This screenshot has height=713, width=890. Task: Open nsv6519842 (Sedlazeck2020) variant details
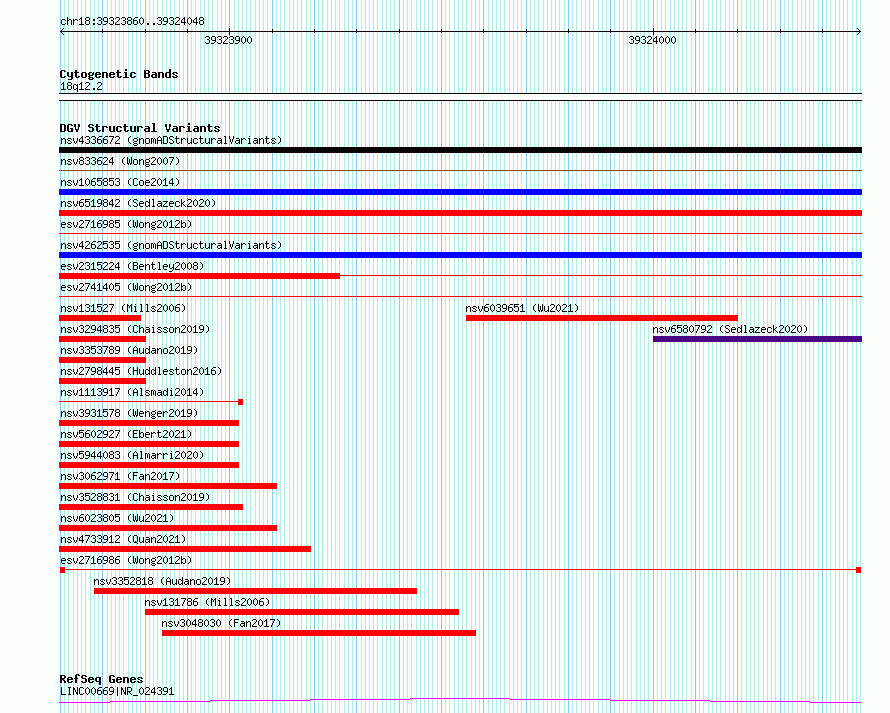(138, 203)
